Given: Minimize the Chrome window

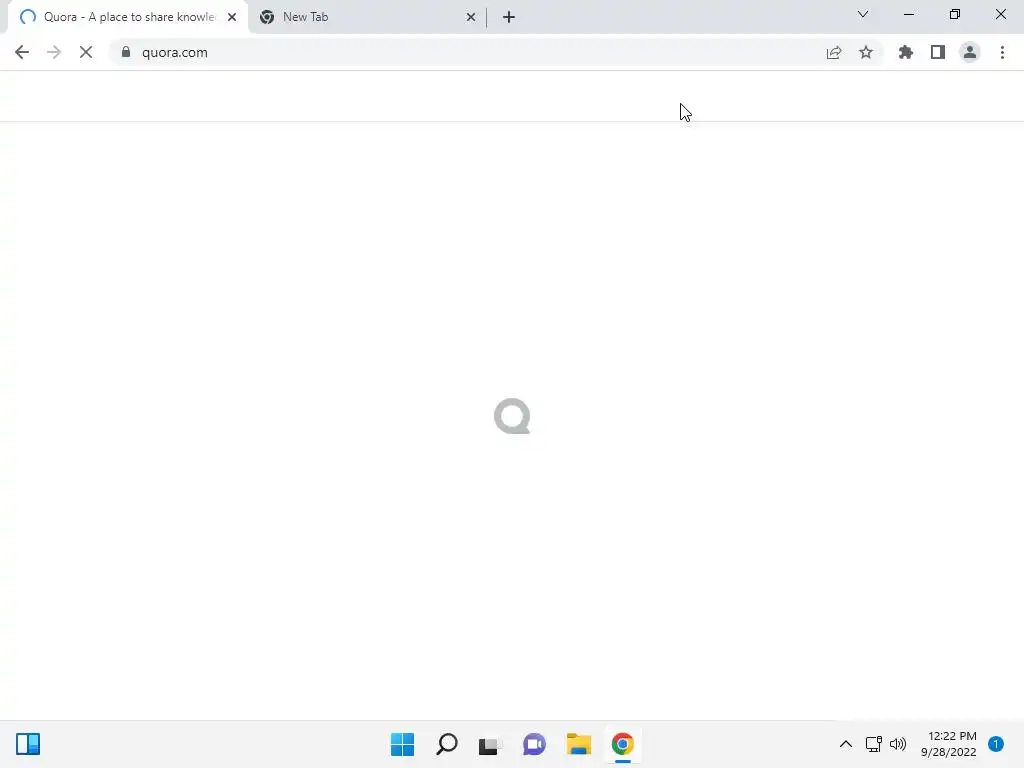Looking at the screenshot, I should click(x=909, y=14).
